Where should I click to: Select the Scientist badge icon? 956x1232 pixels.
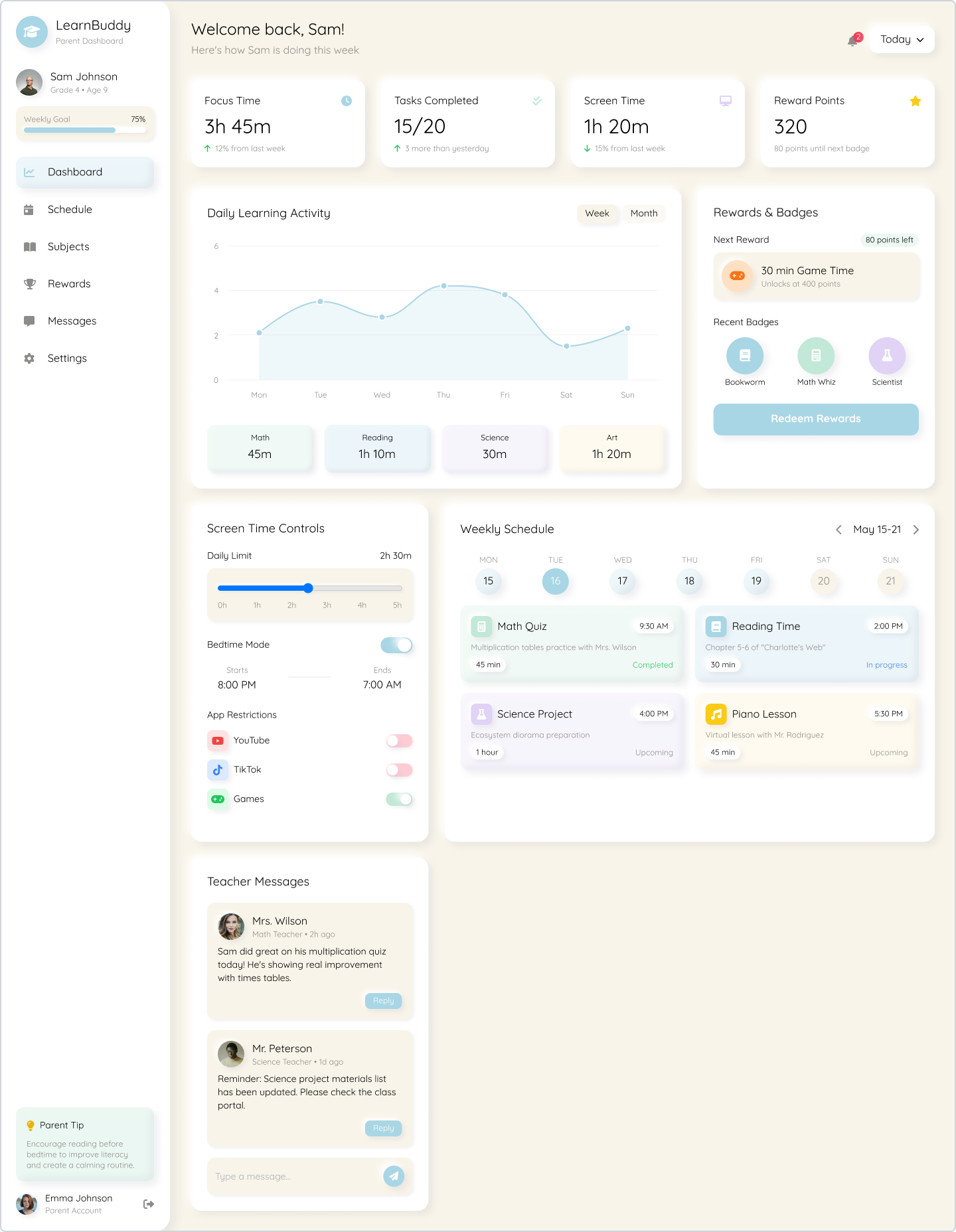pos(887,356)
